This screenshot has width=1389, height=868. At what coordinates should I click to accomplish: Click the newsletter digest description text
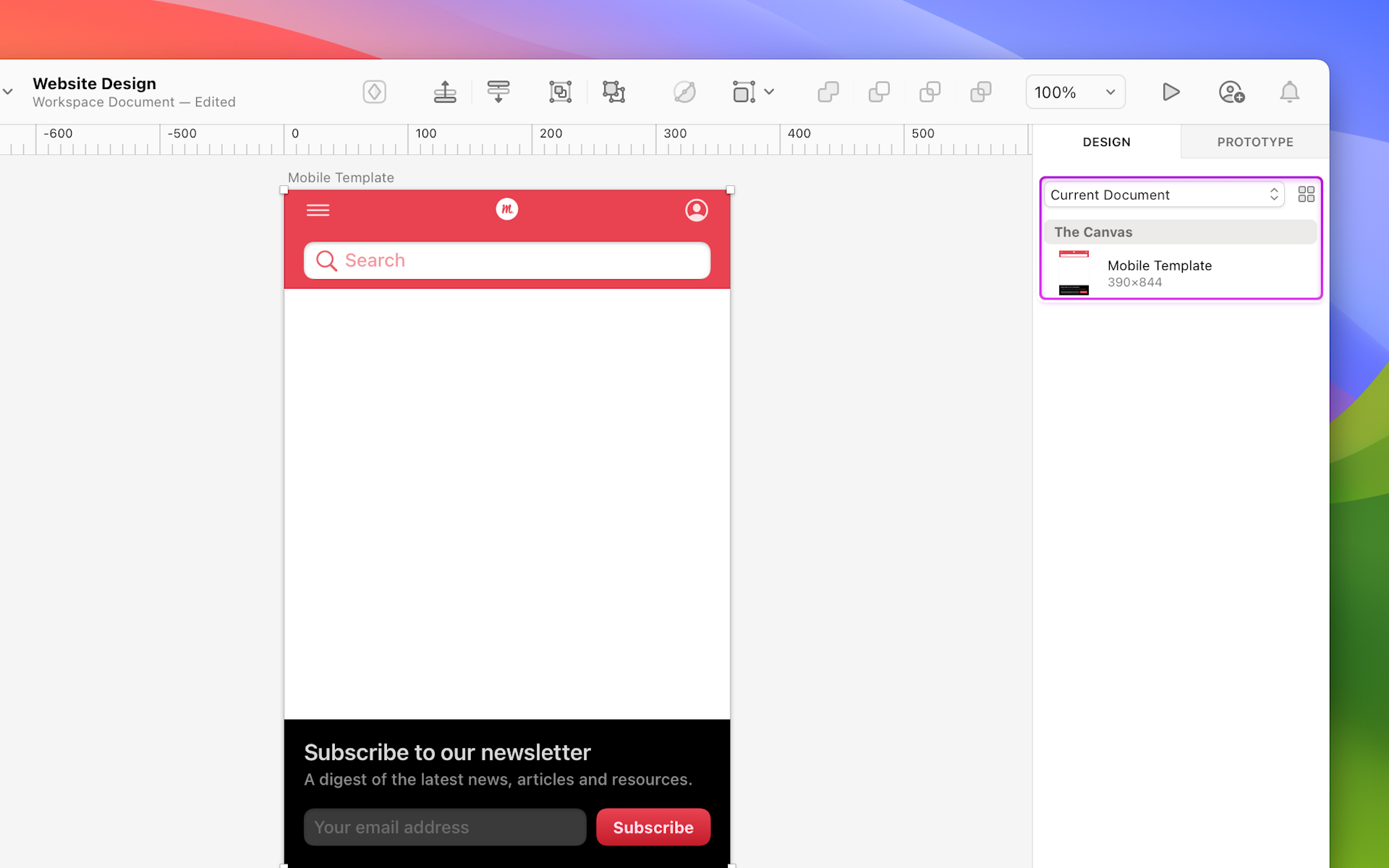click(x=498, y=780)
